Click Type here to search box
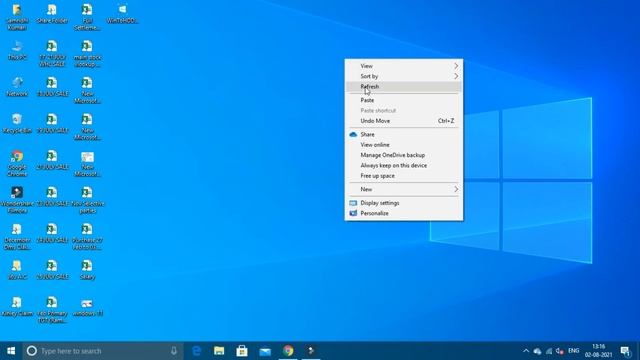Image resolution: width=640 pixels, height=360 pixels. (x=102, y=351)
